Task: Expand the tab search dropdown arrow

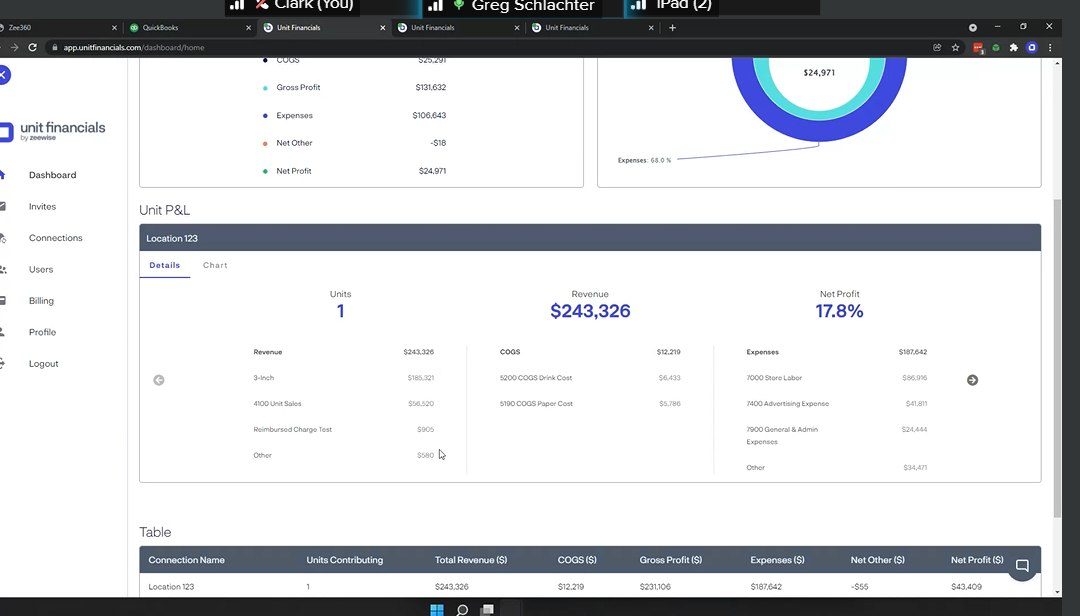Action: click(972, 27)
